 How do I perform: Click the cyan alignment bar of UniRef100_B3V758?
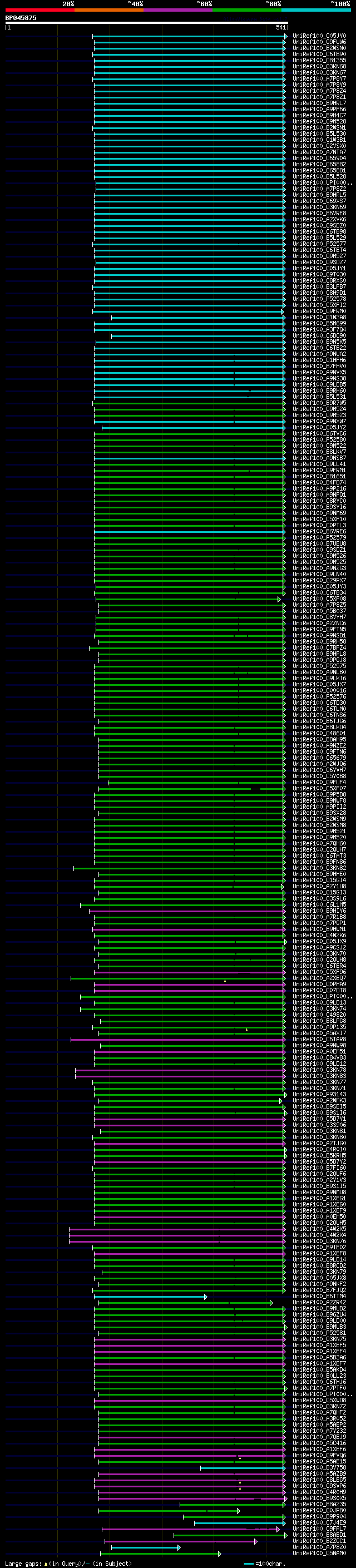pyautogui.click(x=243, y=1467)
